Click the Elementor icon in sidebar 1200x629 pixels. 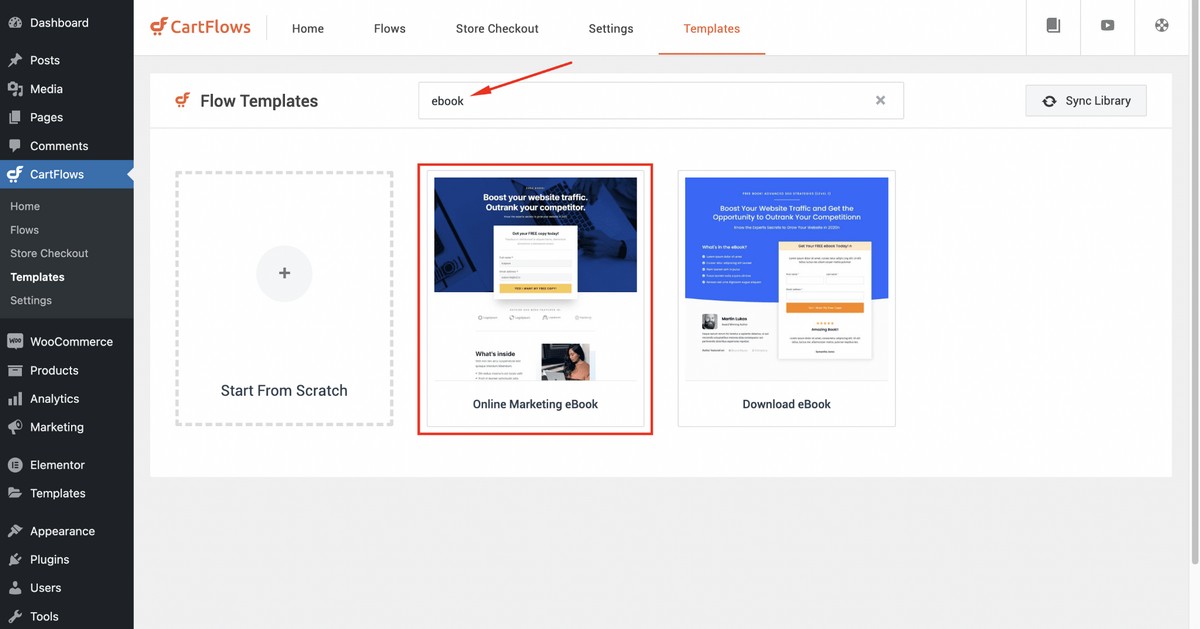click(15, 465)
